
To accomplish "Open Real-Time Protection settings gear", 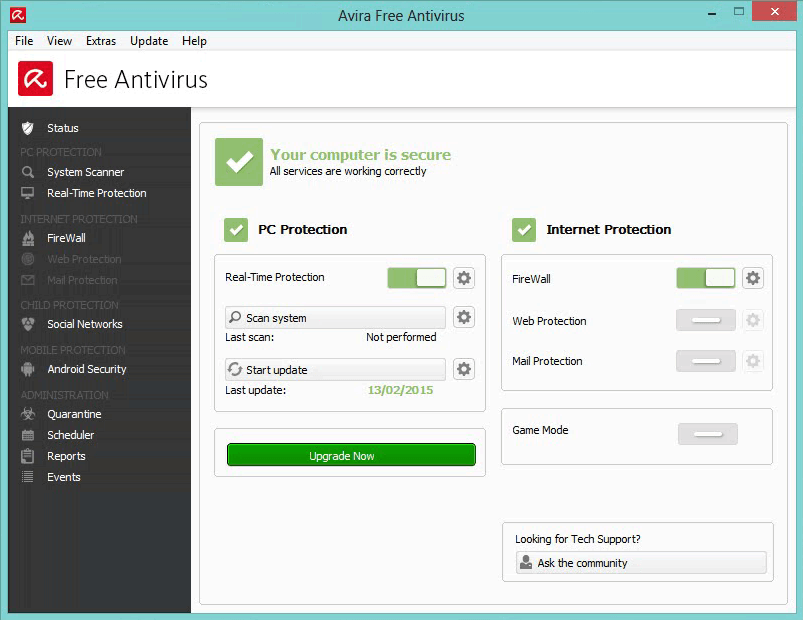I will tap(463, 277).
